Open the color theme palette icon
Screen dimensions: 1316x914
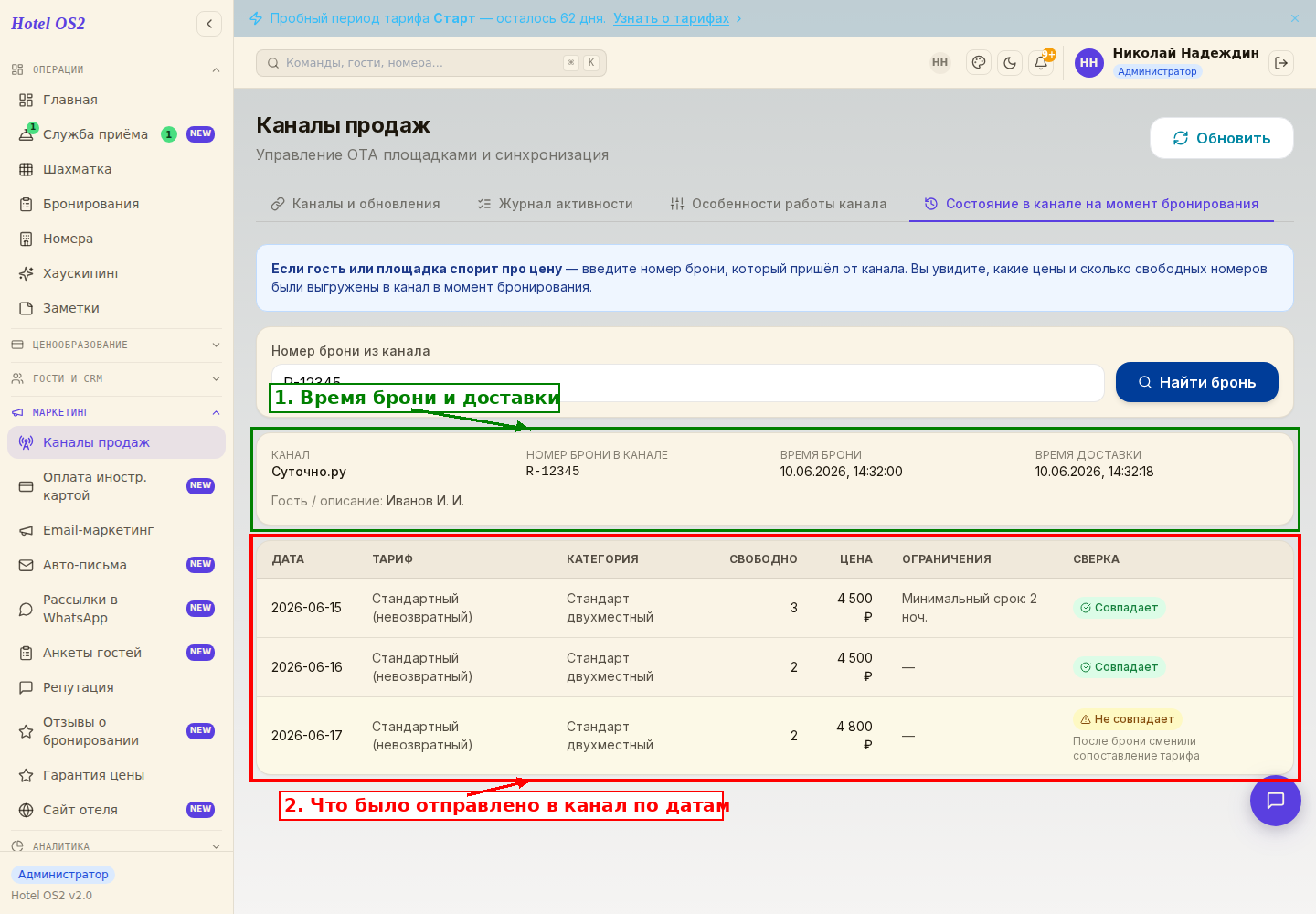coord(979,63)
